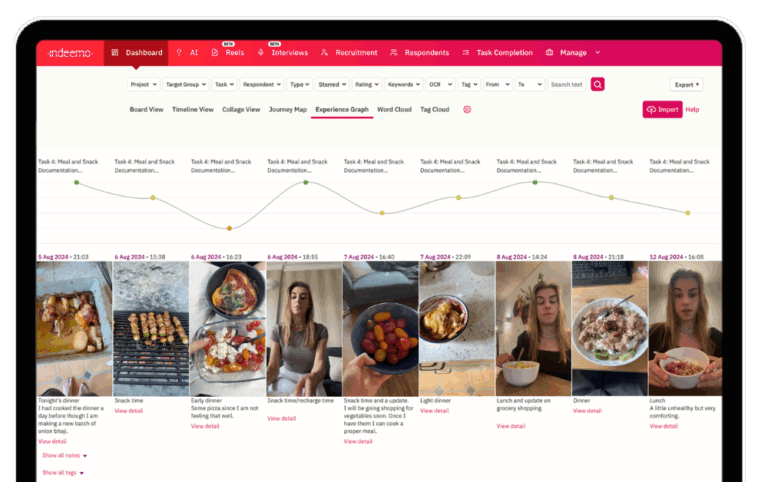Click the first green graph point
The width and height of the screenshot is (768, 482).
tap(76, 182)
